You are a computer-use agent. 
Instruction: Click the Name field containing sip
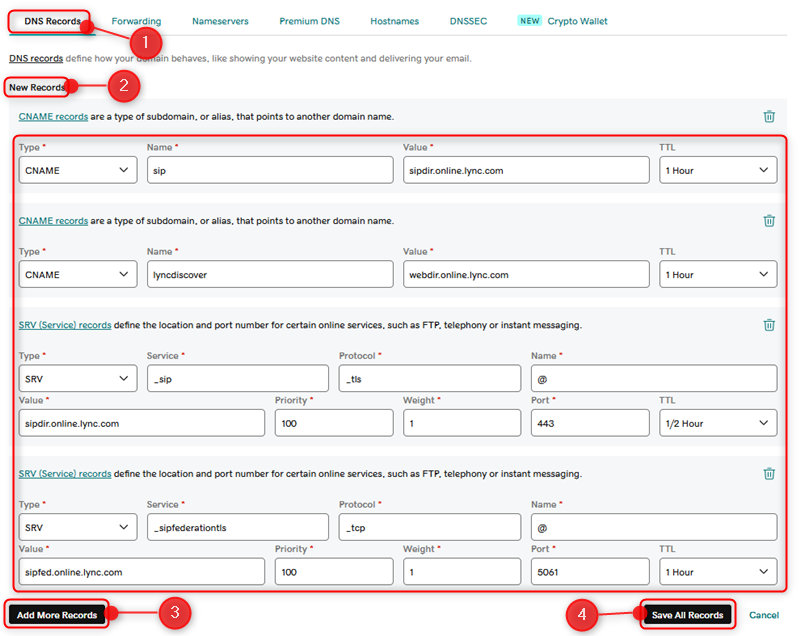pyautogui.click(x=270, y=170)
